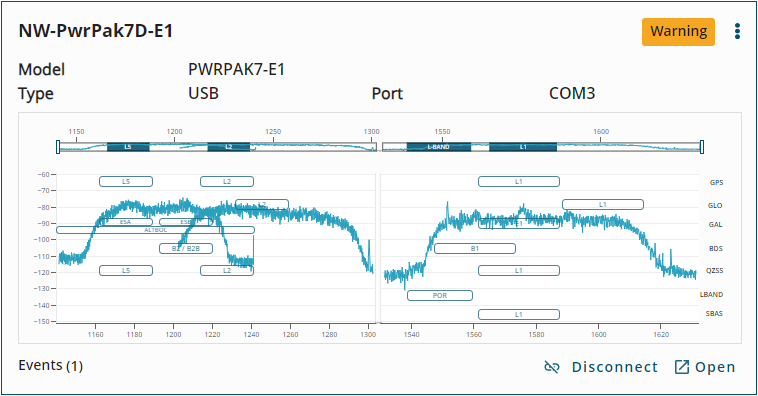
Task: Click the port value COM3
Action: 572,93
